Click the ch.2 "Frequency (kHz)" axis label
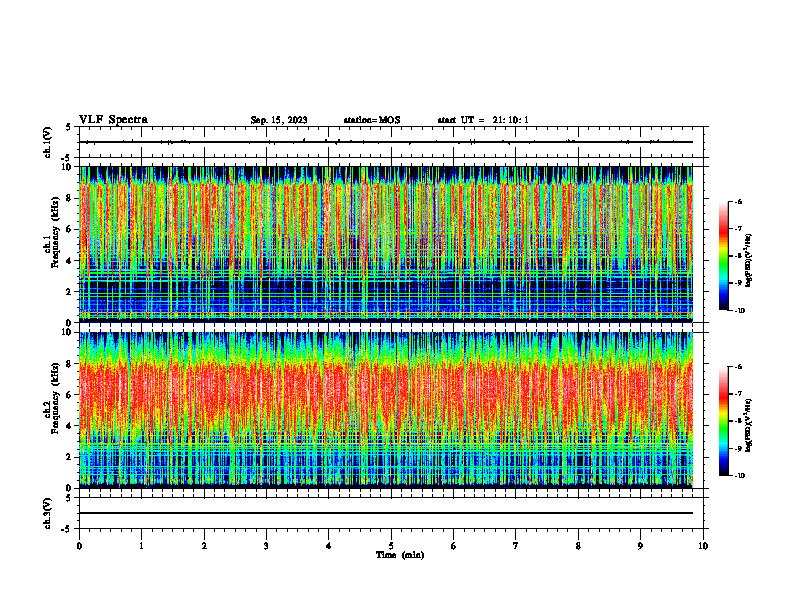792x612 pixels. 55,398
